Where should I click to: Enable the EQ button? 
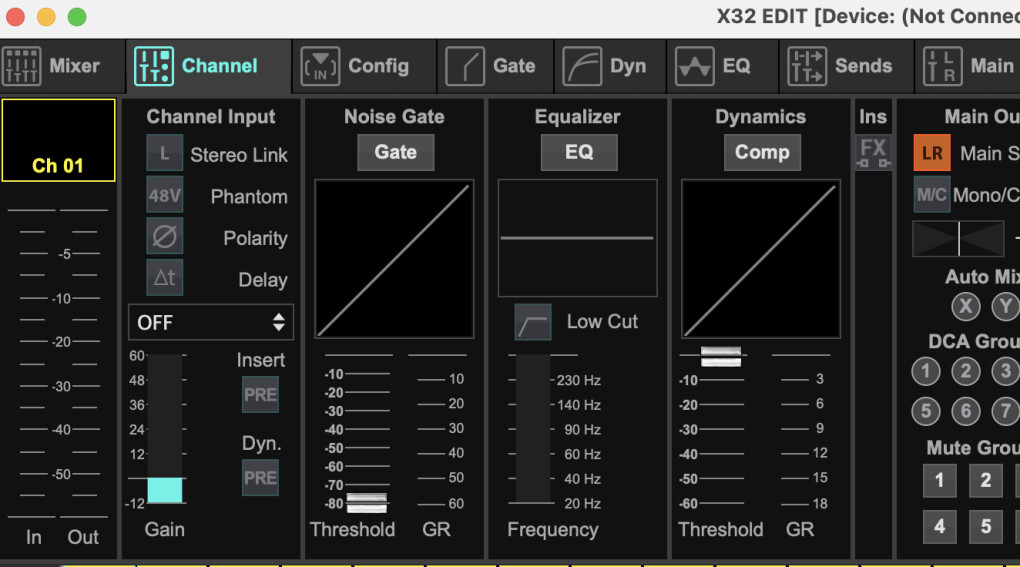(579, 152)
